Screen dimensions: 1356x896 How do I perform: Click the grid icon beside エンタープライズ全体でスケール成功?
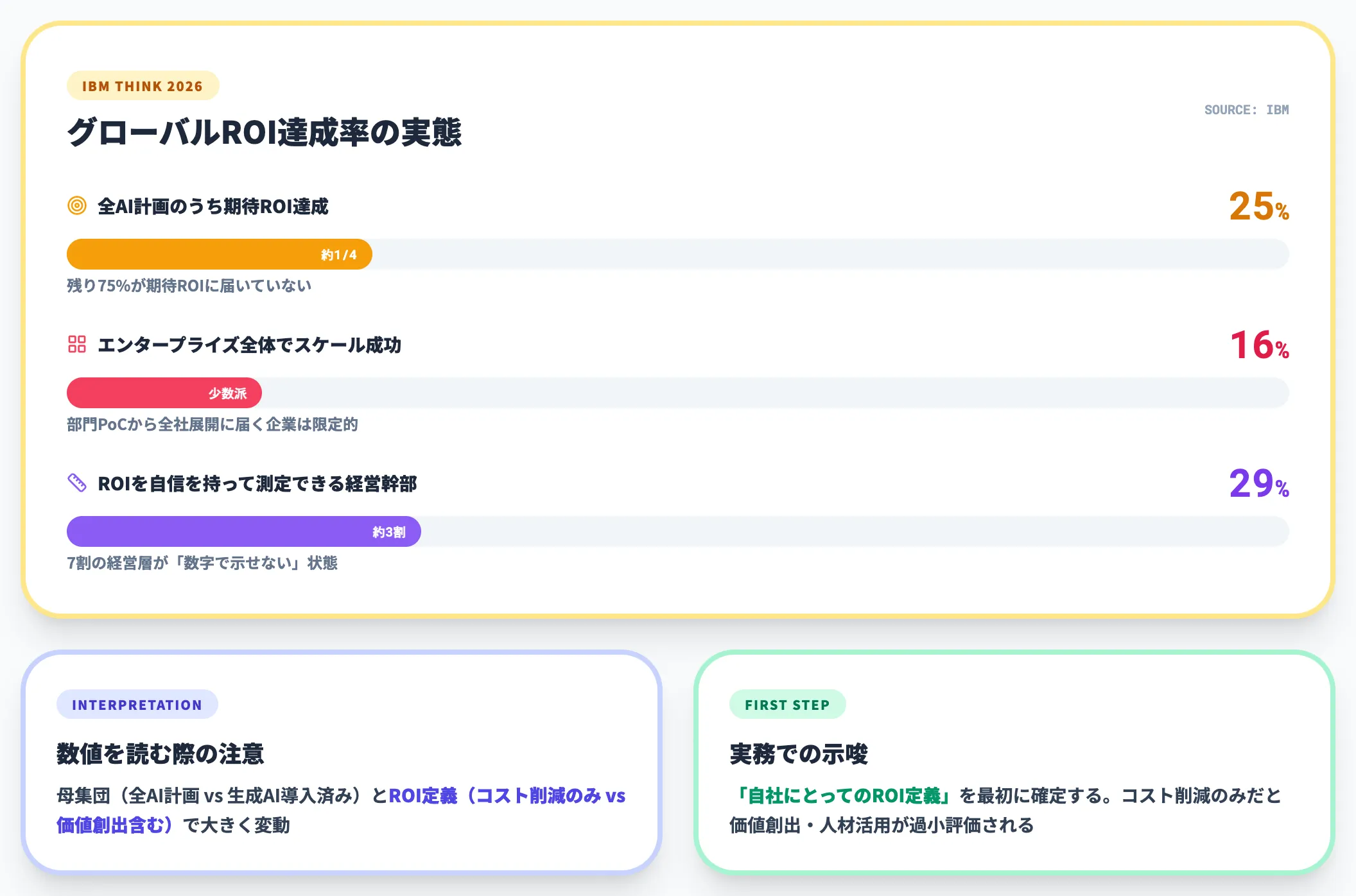(x=77, y=344)
